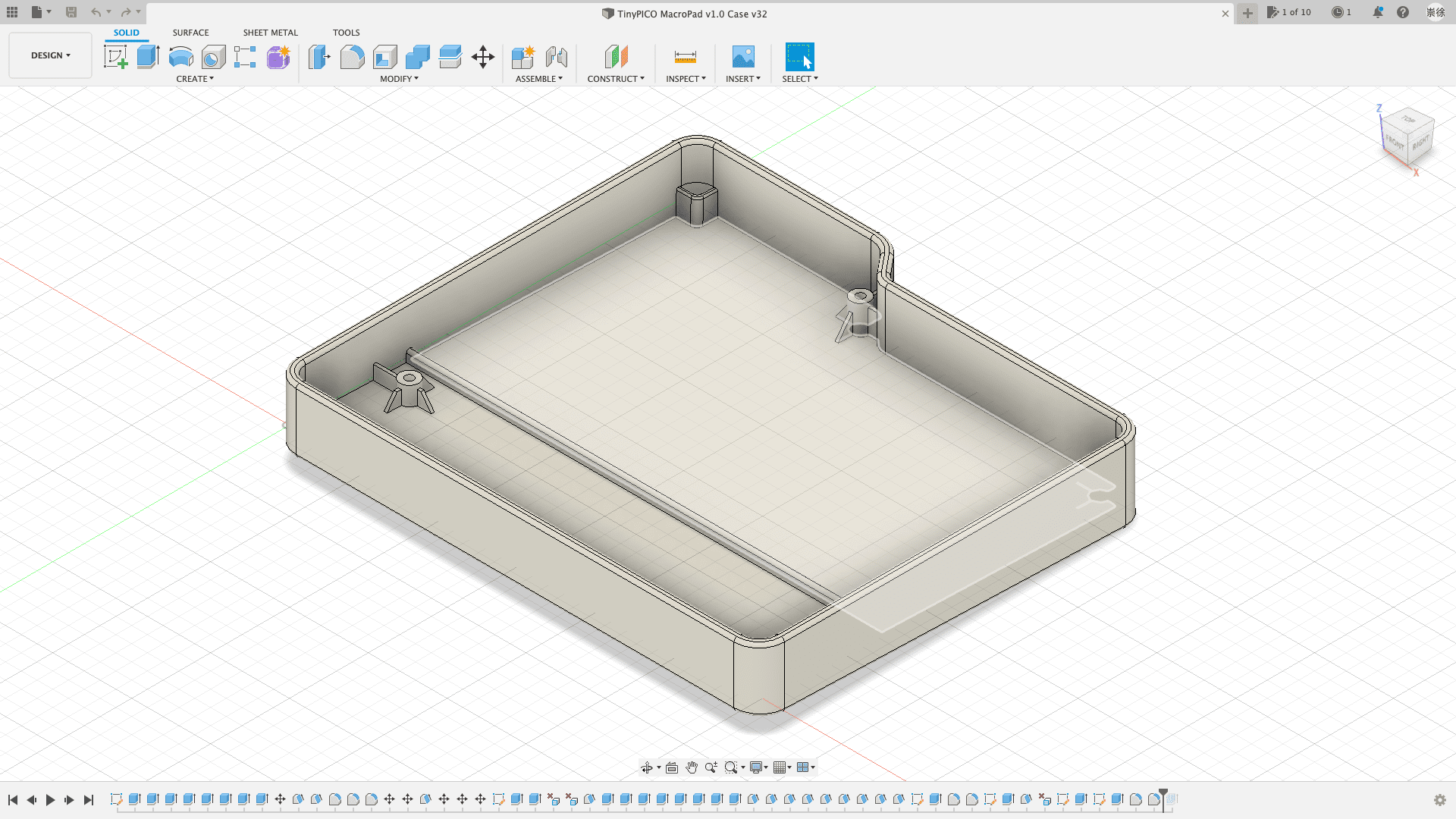The height and width of the screenshot is (819, 1456).
Task: Click the timeline first frame button
Action: click(x=12, y=799)
